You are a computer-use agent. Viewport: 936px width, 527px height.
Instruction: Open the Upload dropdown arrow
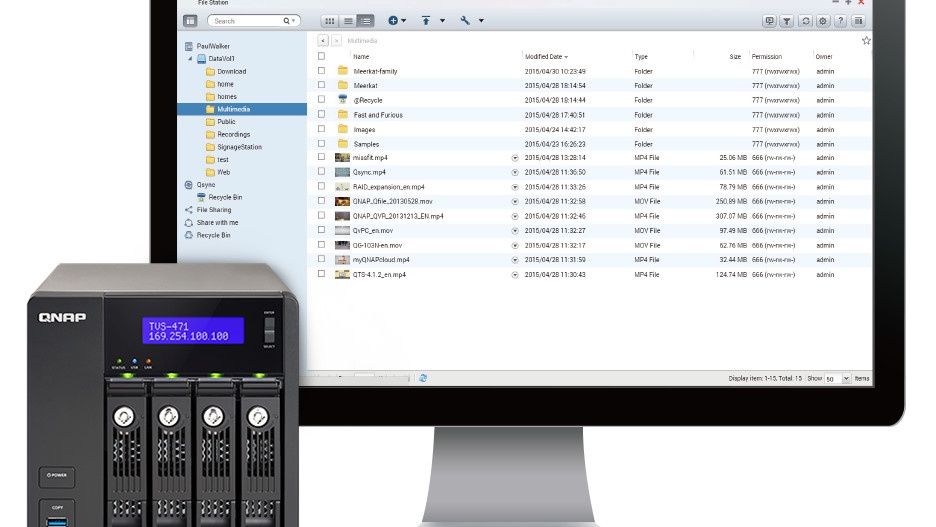pyautogui.click(x=442, y=20)
